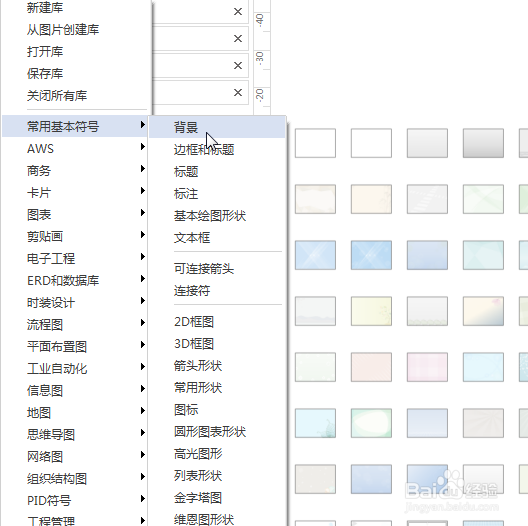Select 组织结构图 category

pyautogui.click(x=75, y=479)
